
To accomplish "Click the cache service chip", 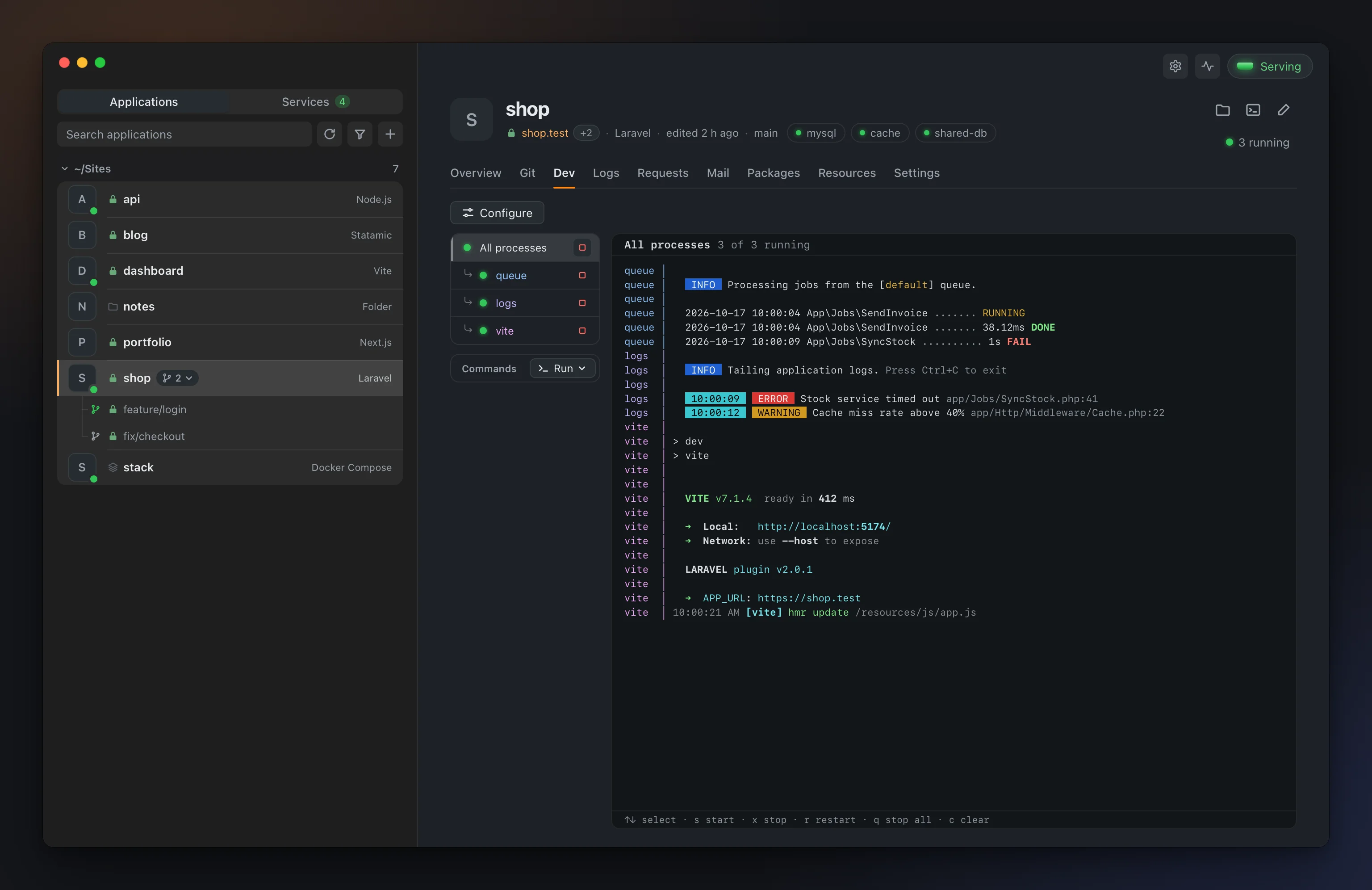I will pos(880,133).
